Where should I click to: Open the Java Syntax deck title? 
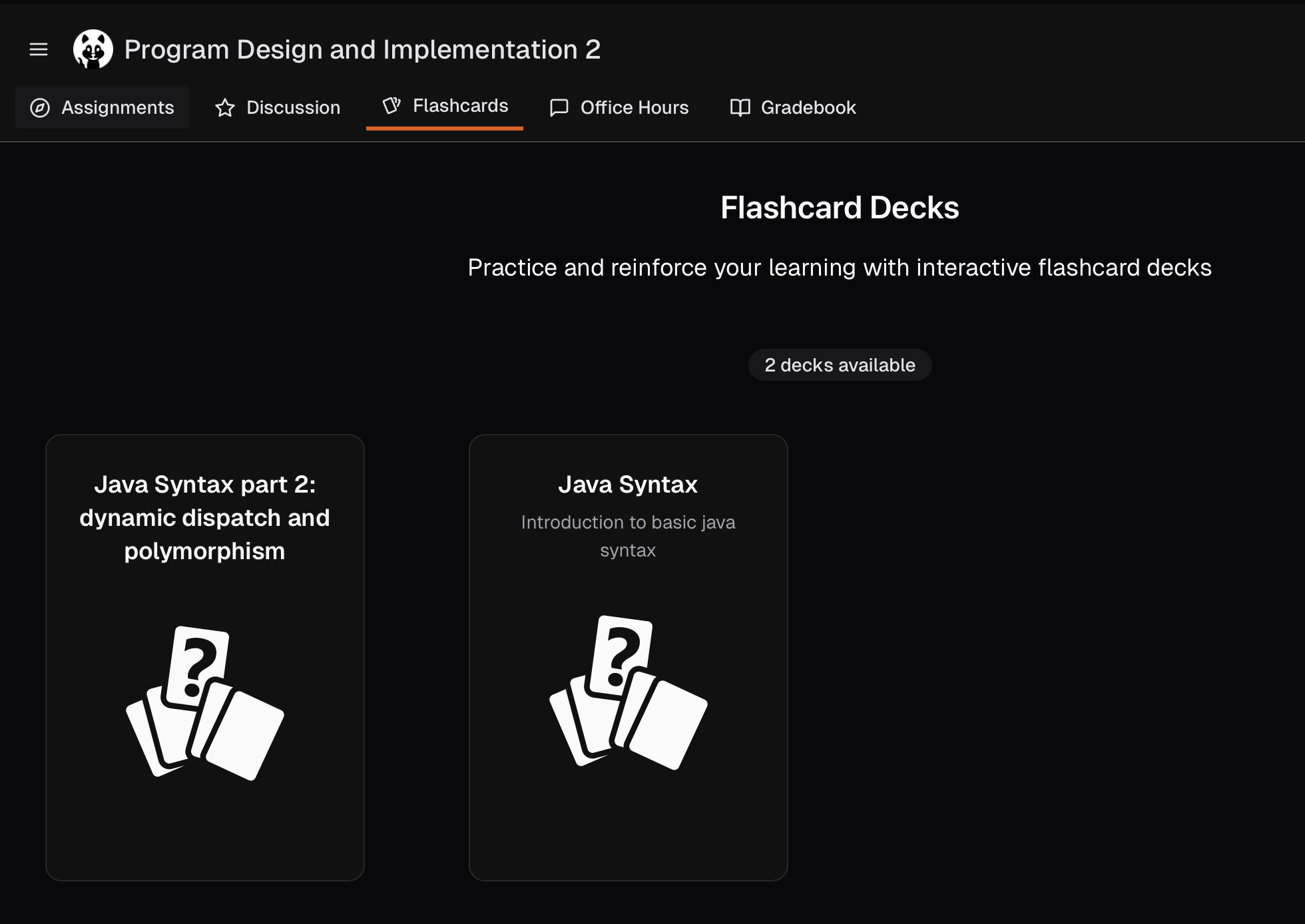pos(628,485)
